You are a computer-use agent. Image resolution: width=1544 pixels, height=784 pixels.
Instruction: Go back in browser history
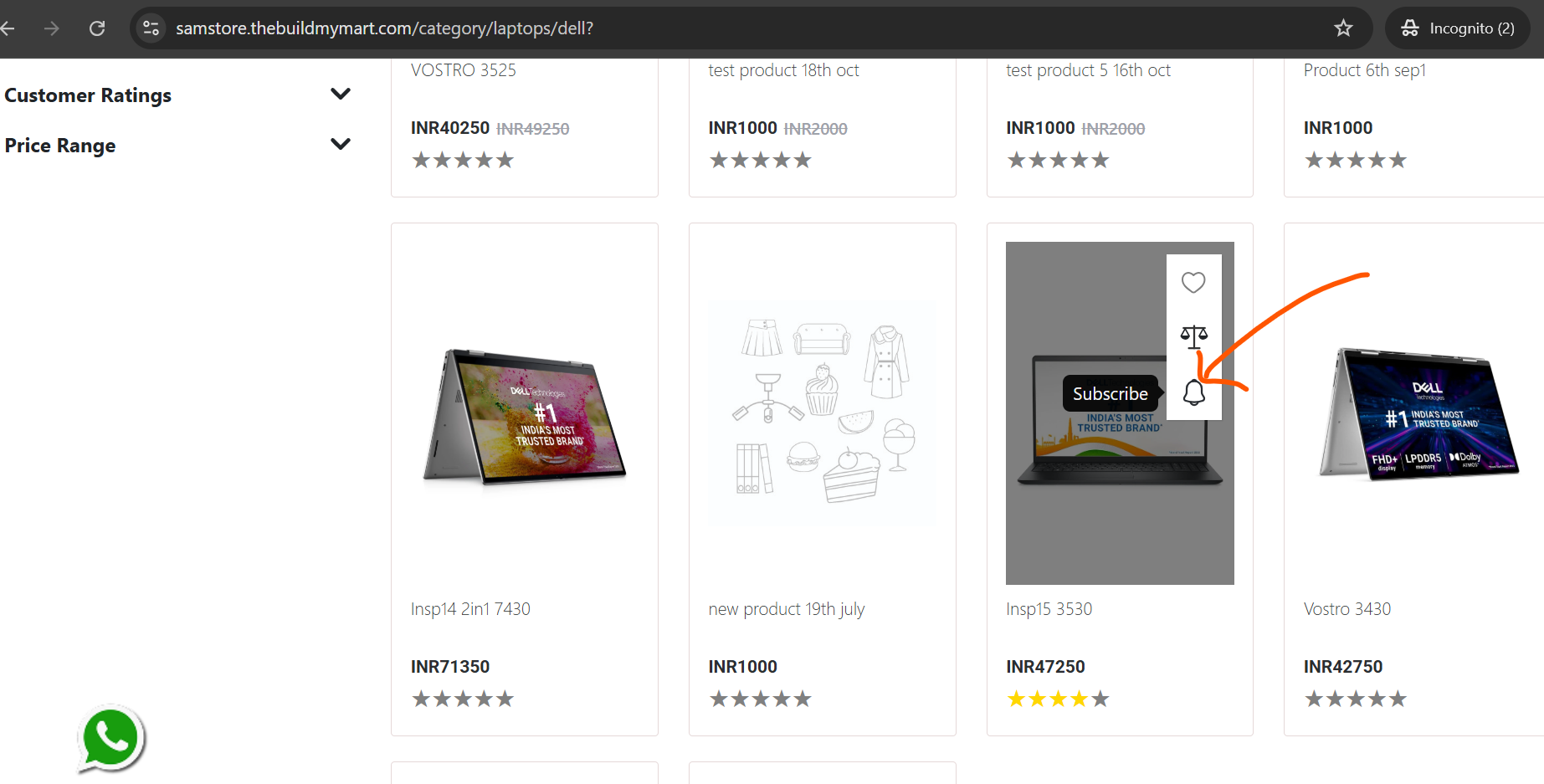pos(8,28)
